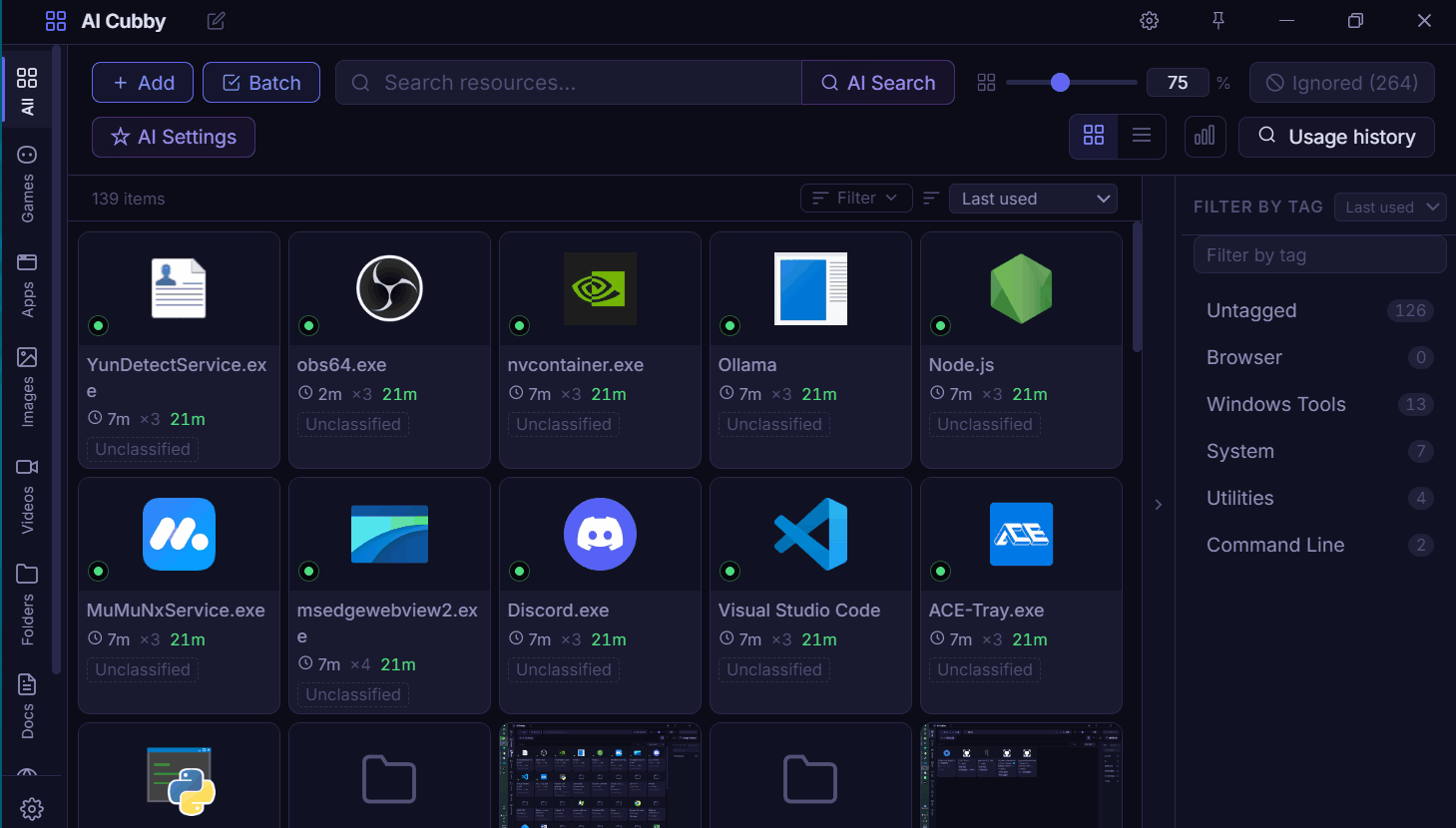Open the statistics bar chart icon

tap(1205, 137)
